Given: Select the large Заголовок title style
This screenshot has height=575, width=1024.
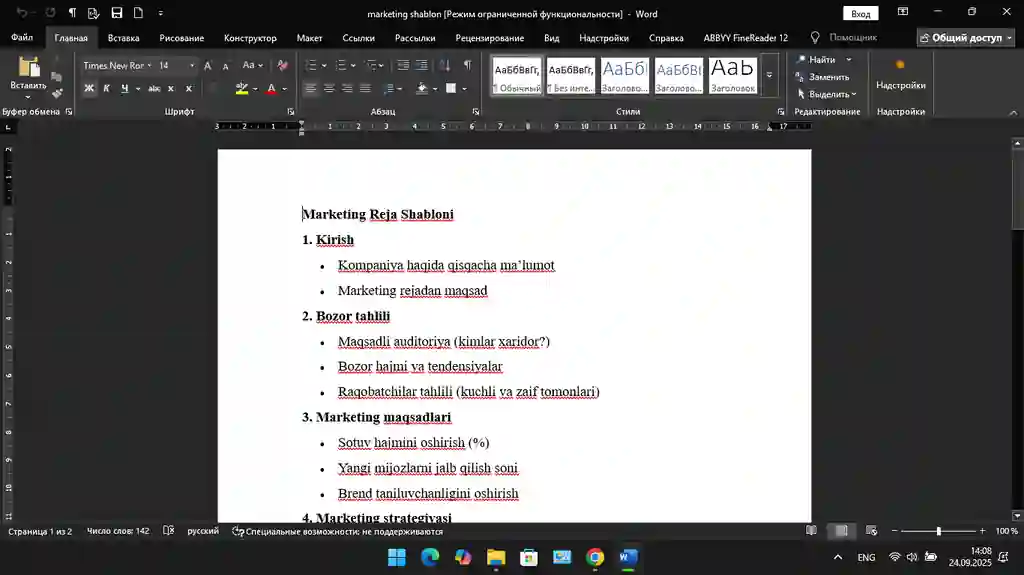Looking at the screenshot, I should (733, 75).
